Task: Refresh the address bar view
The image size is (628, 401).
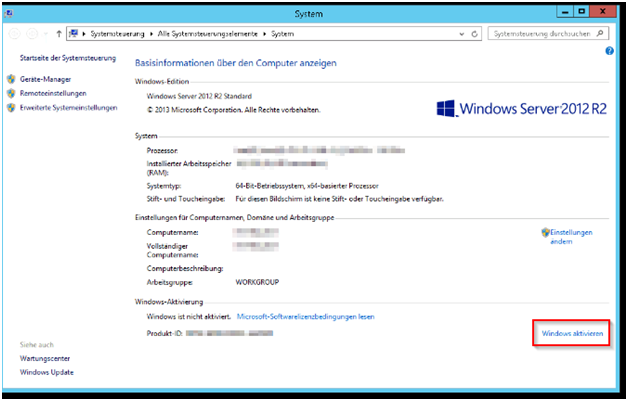Action: click(474, 34)
